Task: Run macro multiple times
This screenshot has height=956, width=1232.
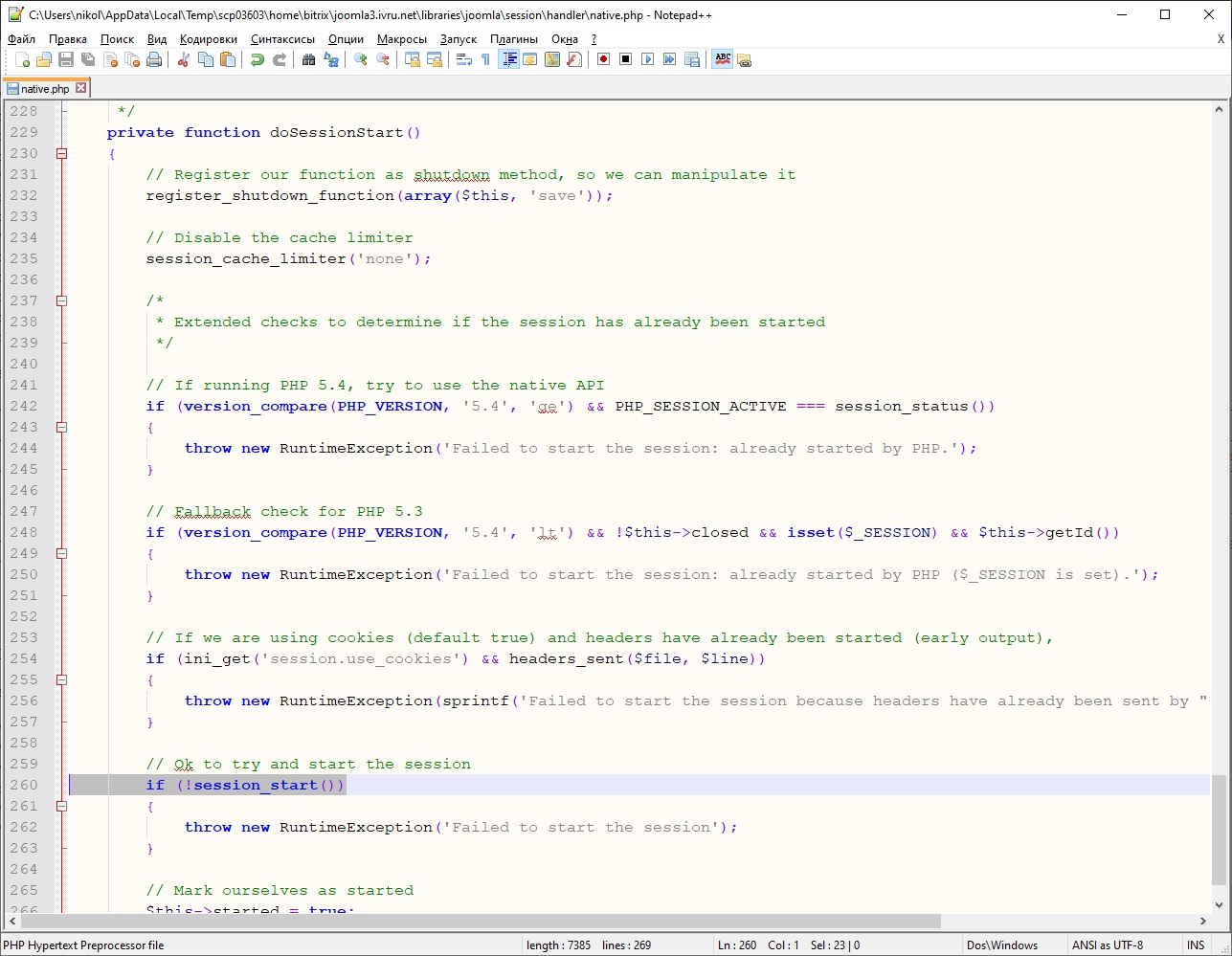Action: click(670, 59)
